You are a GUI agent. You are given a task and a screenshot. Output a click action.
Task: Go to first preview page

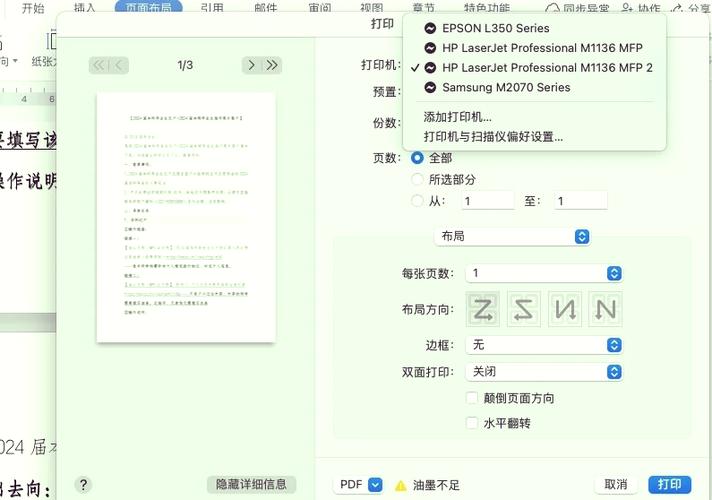point(99,65)
